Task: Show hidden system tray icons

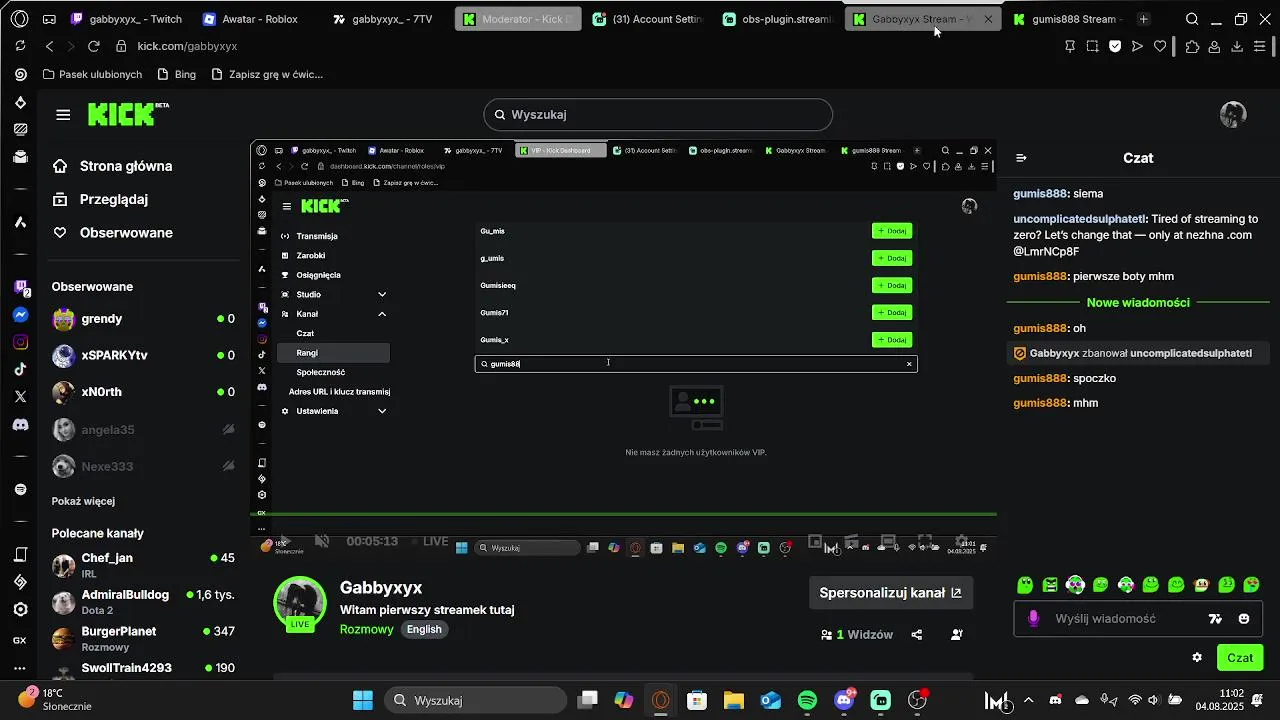Action: pyautogui.click(x=1028, y=700)
